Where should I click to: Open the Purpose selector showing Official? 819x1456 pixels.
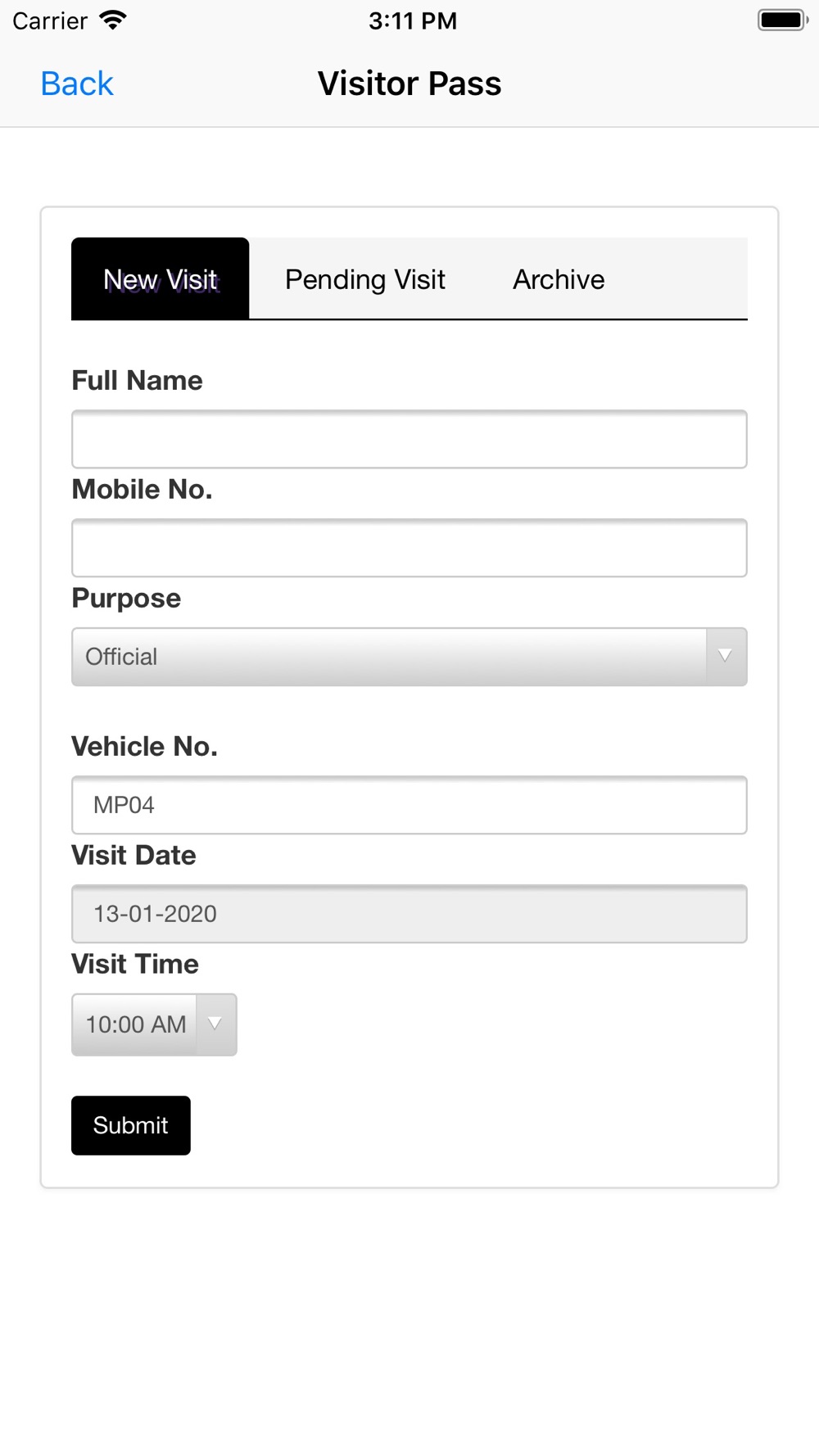tap(389, 657)
